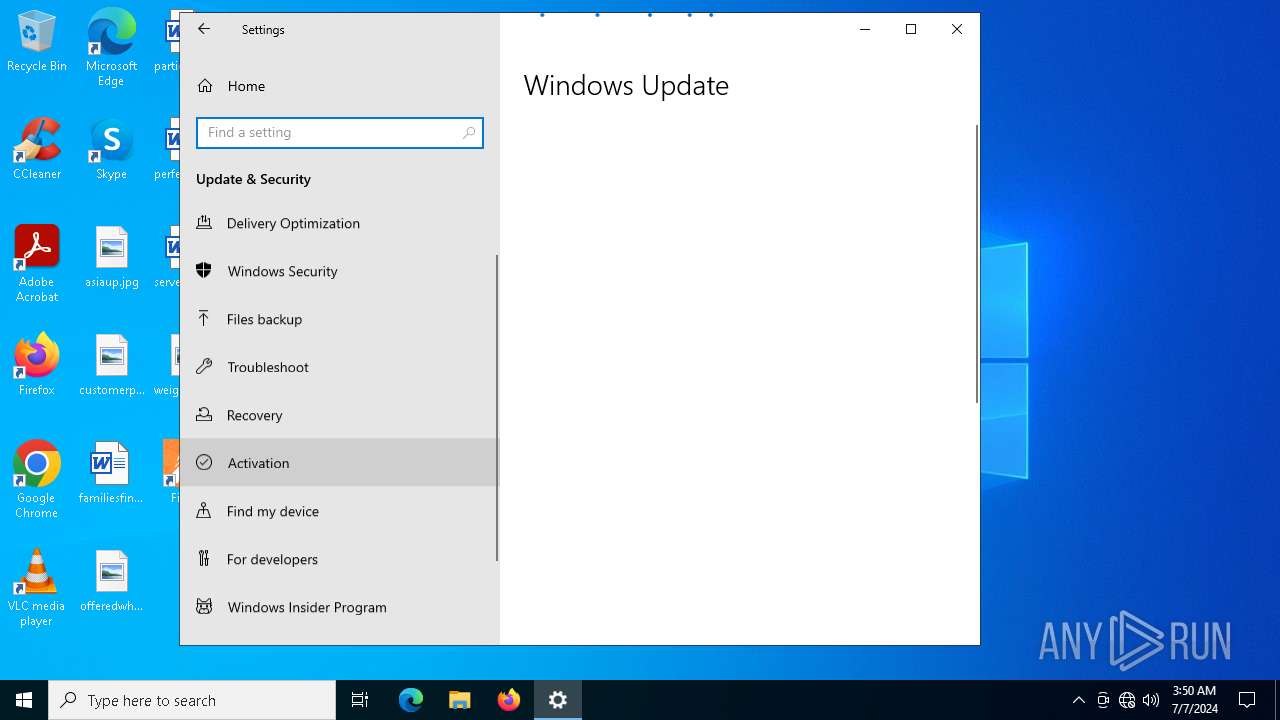The image size is (1280, 720).
Task: Open Microsoft Edge desktop shortcut
Action: (x=111, y=47)
